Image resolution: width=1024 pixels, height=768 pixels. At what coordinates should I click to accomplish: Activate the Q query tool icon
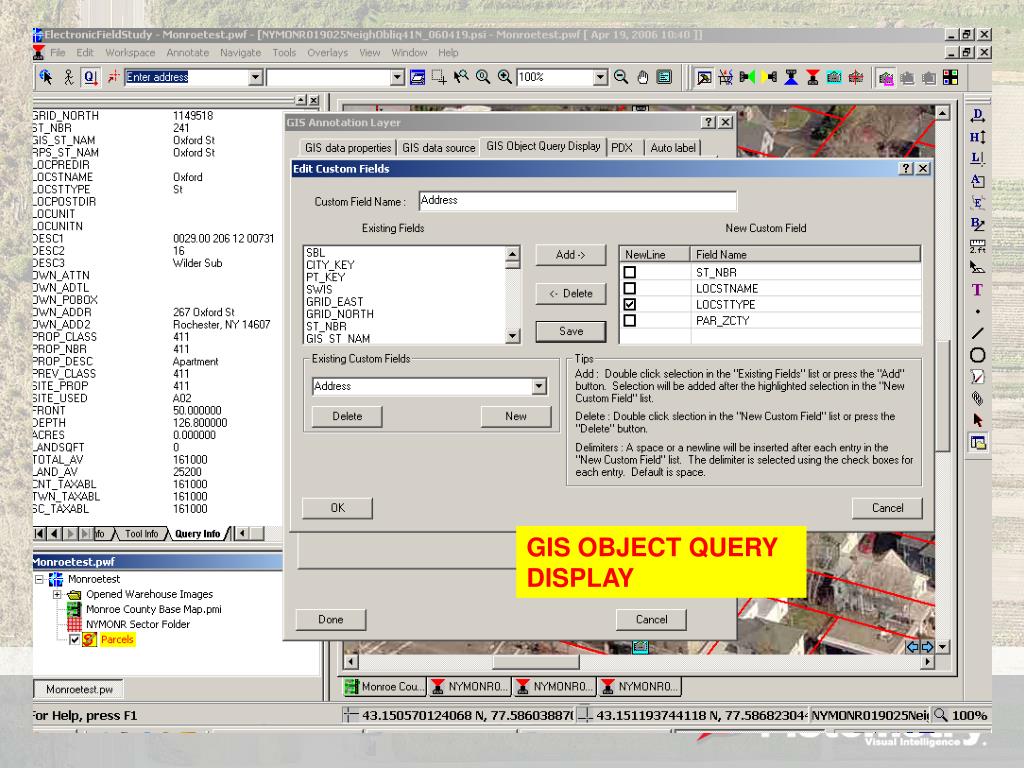coord(90,77)
